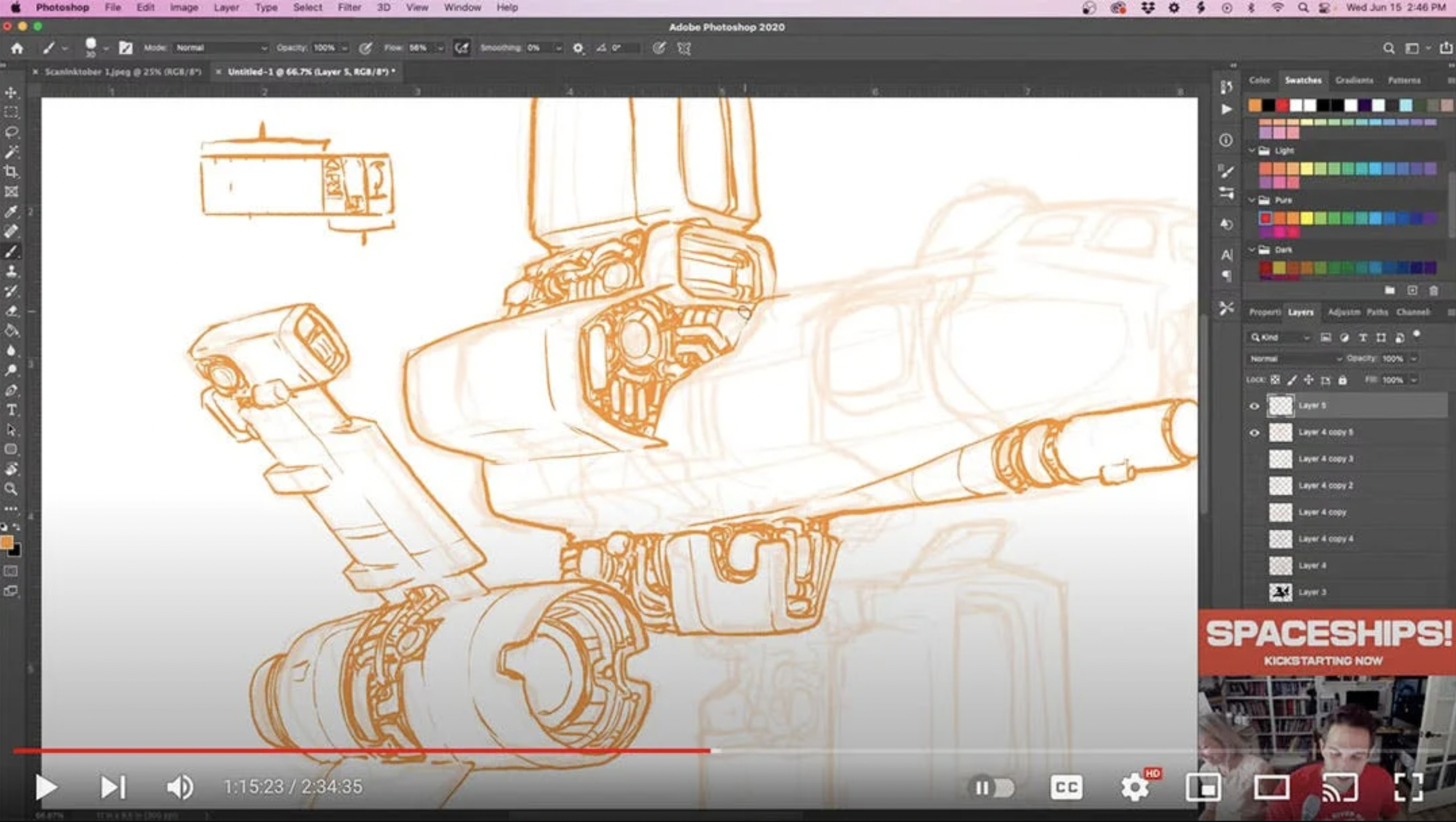
Task: Hide Layer 5 with its eye icon
Action: 1255,406
